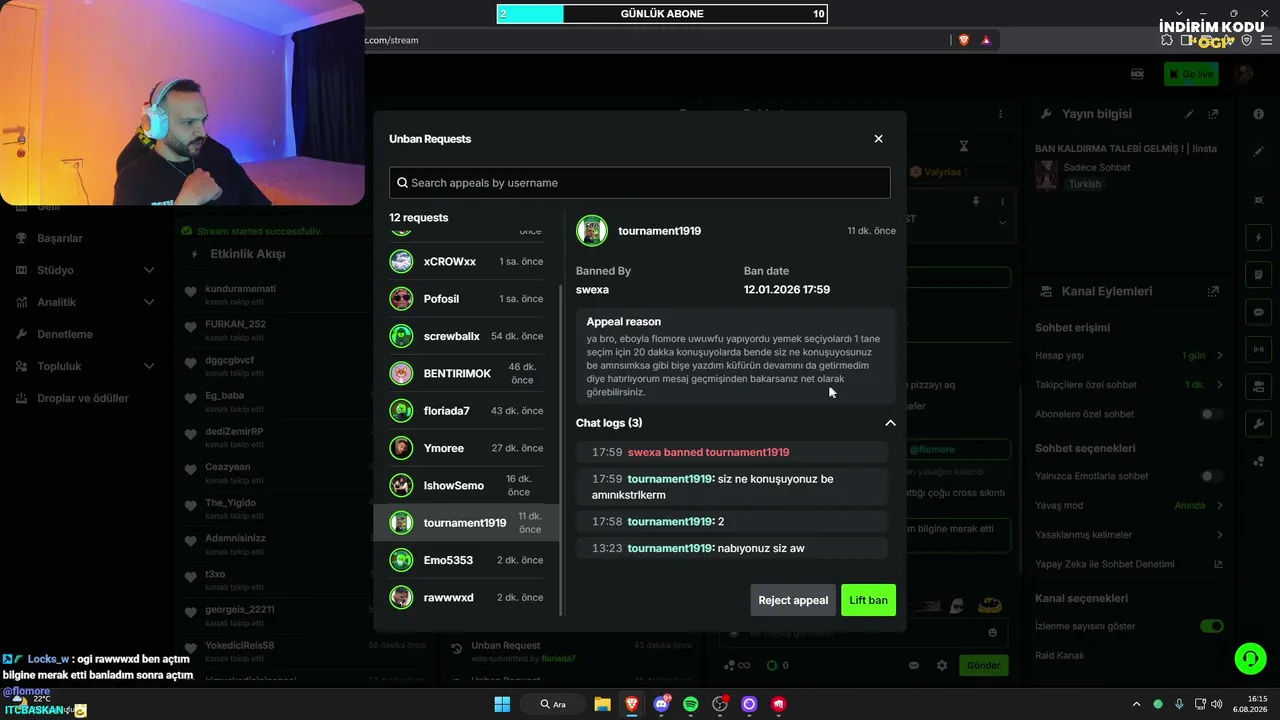Click the Go live button
This screenshot has width=1280, height=720.
(1191, 74)
